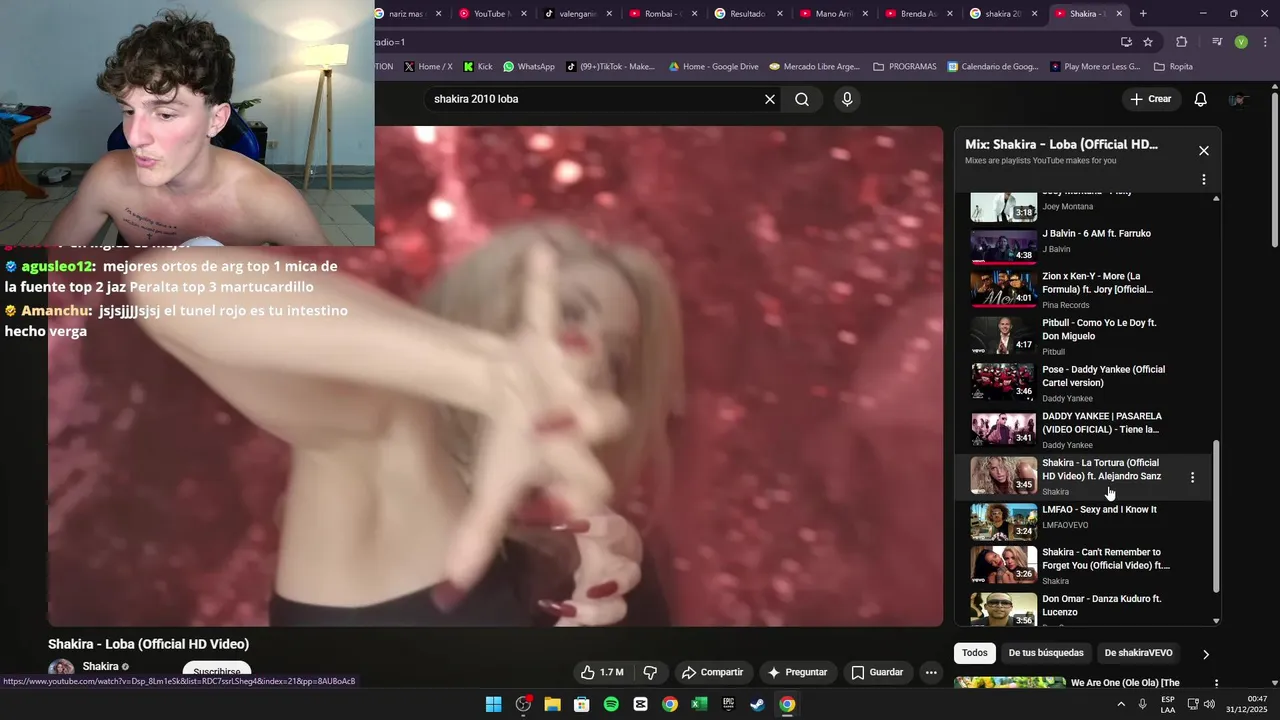
Task: Switch to the Resultado Google tab
Action: click(746, 14)
